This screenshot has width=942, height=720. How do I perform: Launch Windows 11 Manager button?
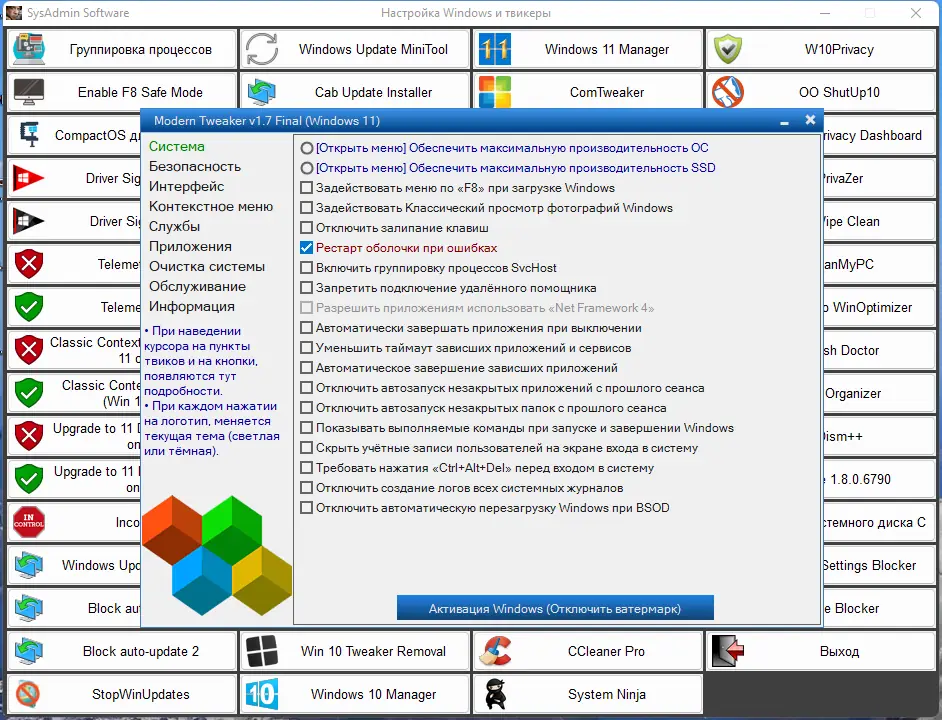(588, 49)
